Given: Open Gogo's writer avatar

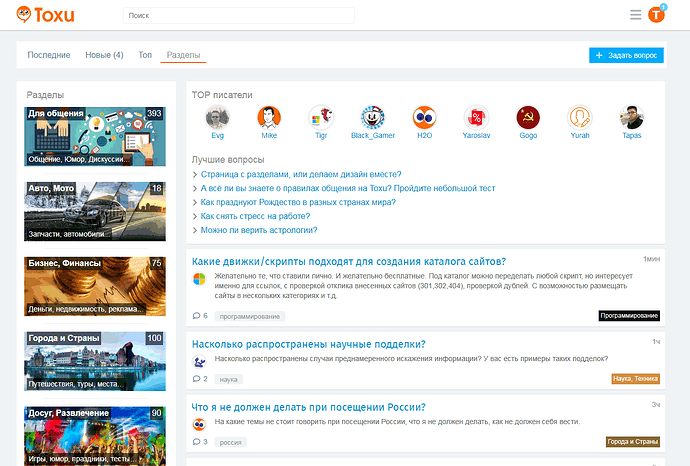Looking at the screenshot, I should pos(528,117).
